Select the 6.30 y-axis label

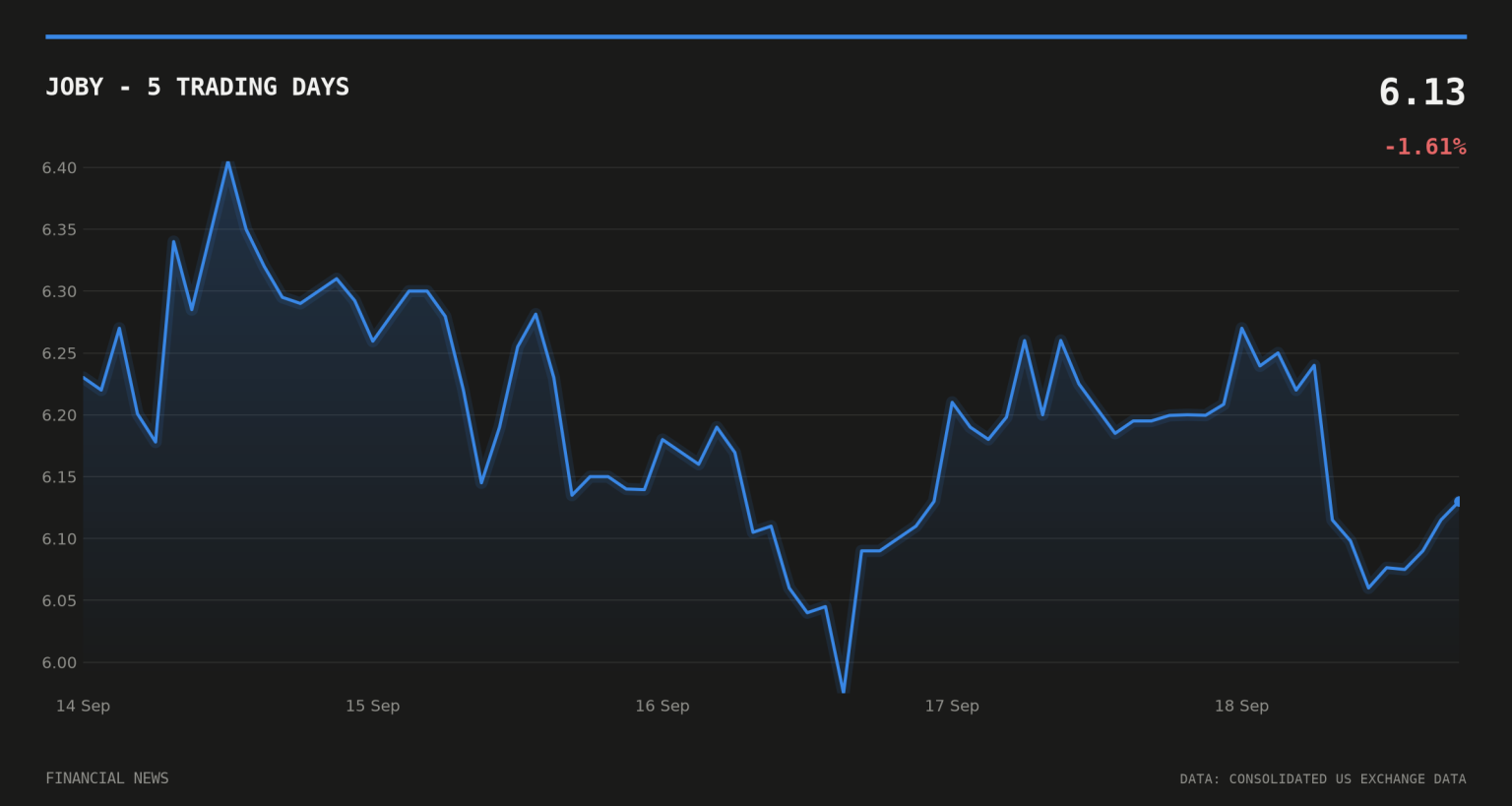click(59, 291)
